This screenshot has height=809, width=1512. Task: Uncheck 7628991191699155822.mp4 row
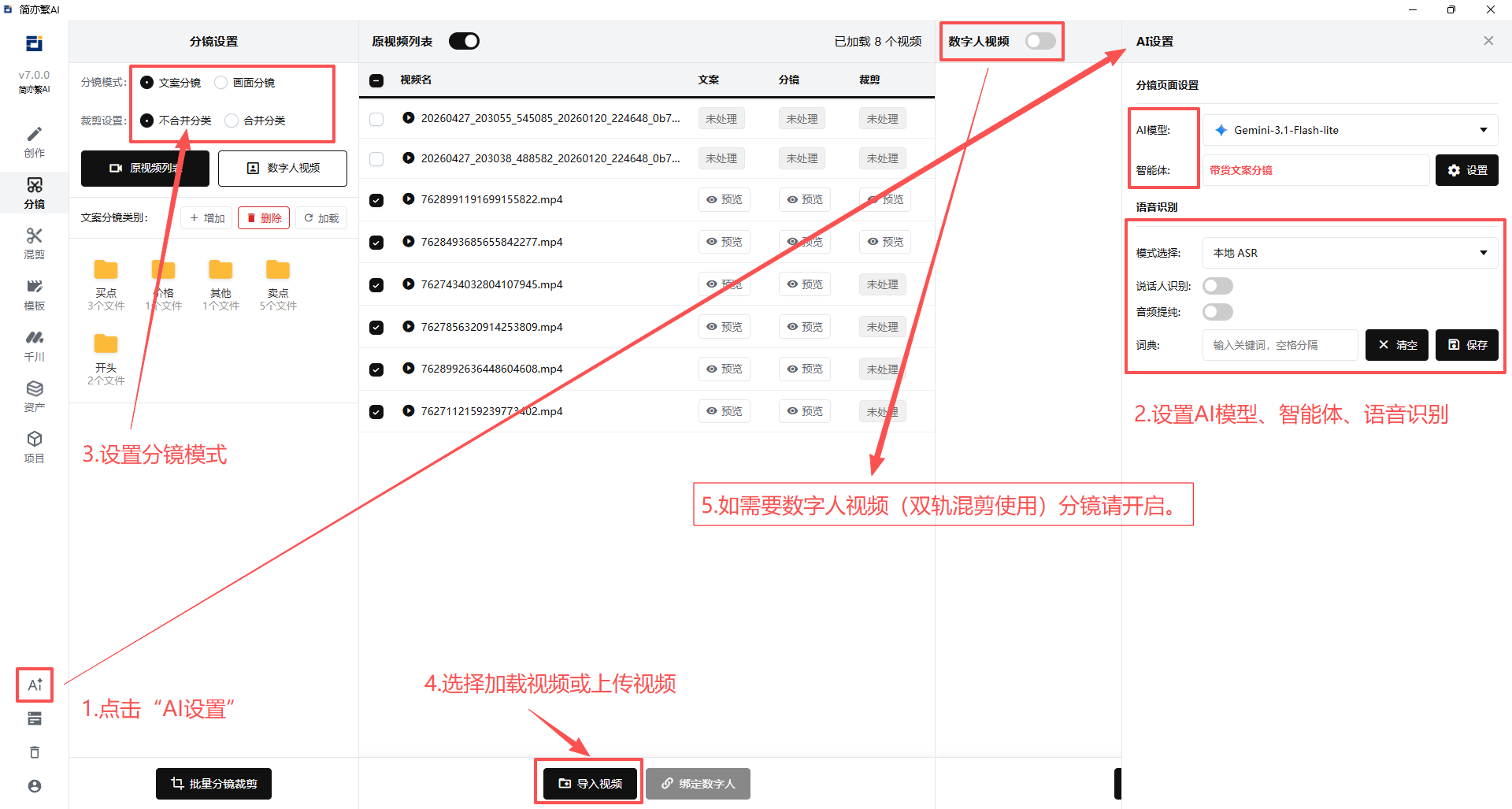[376, 200]
